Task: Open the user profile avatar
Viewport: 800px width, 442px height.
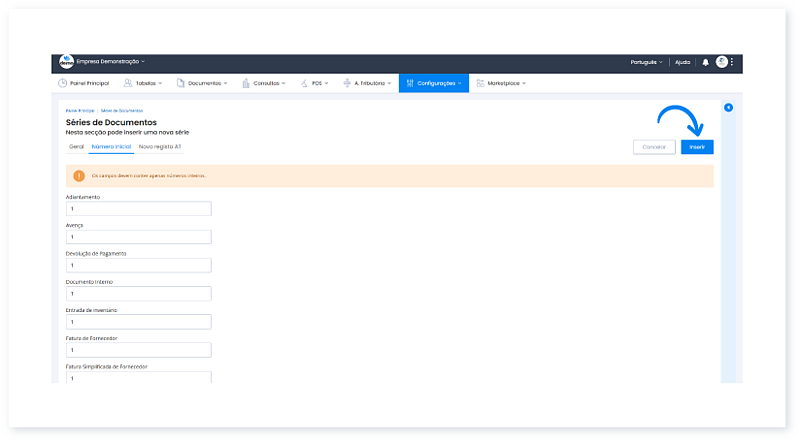Action: (x=721, y=62)
